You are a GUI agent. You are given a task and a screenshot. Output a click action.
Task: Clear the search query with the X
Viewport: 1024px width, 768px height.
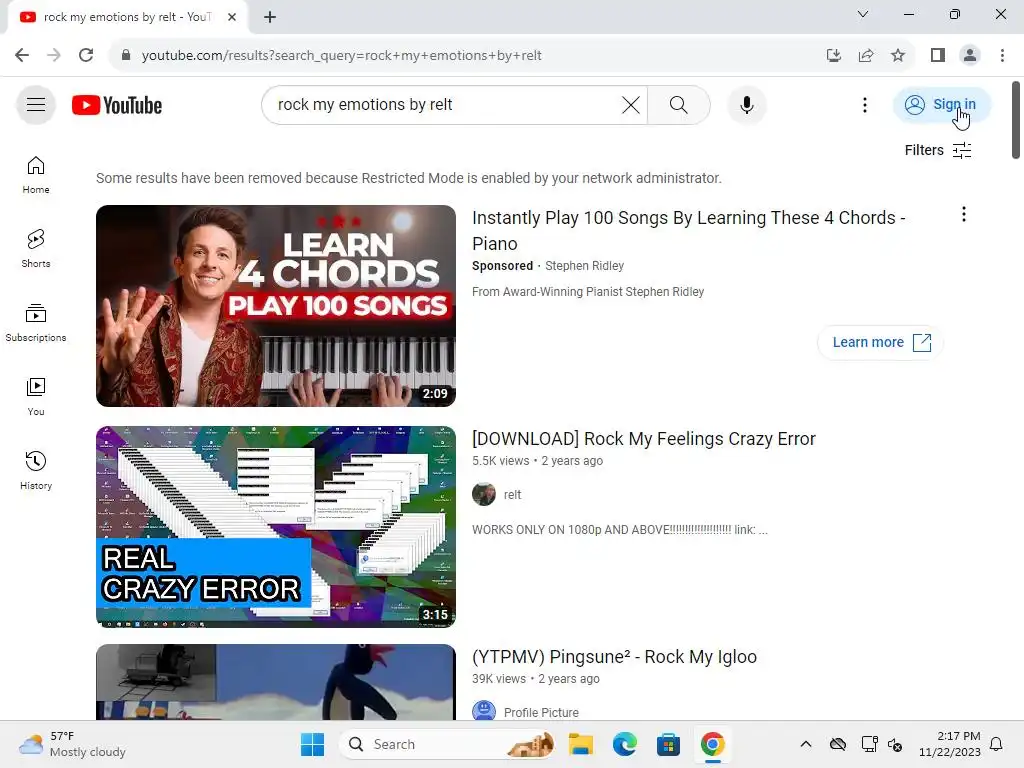pos(630,104)
